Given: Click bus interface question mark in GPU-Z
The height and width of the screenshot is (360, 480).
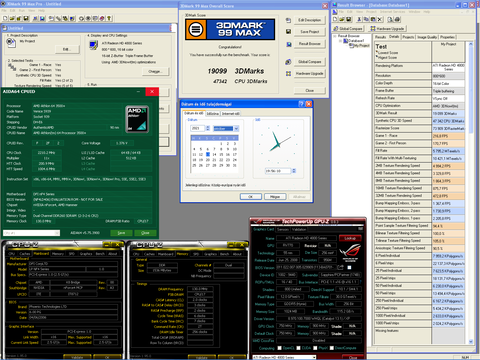Looking at the screenshot, I should coord(361,282).
